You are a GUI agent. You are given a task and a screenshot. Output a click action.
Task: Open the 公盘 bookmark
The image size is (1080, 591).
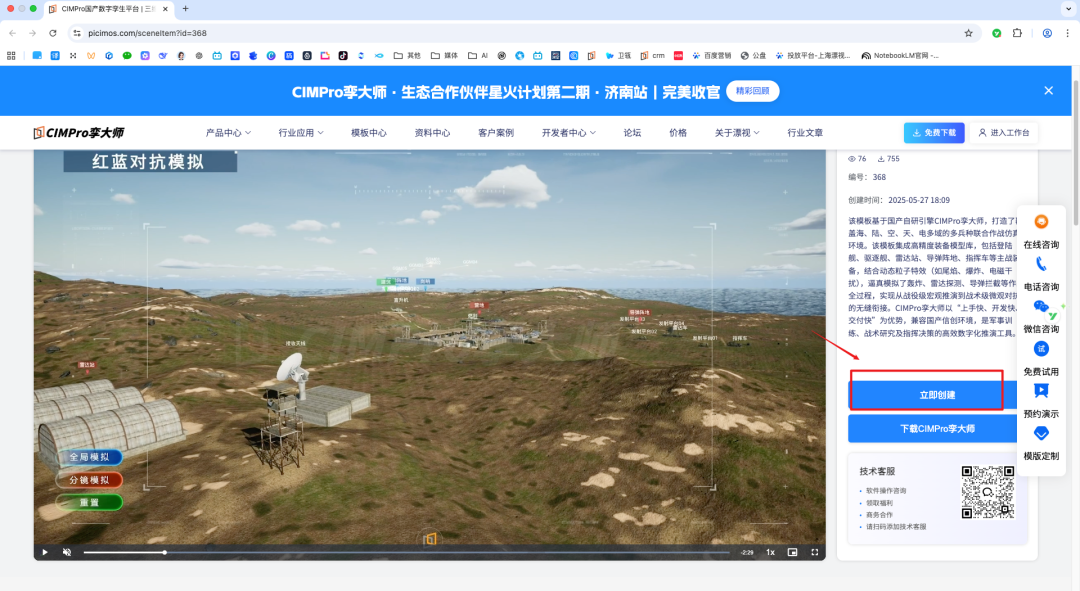tap(753, 56)
